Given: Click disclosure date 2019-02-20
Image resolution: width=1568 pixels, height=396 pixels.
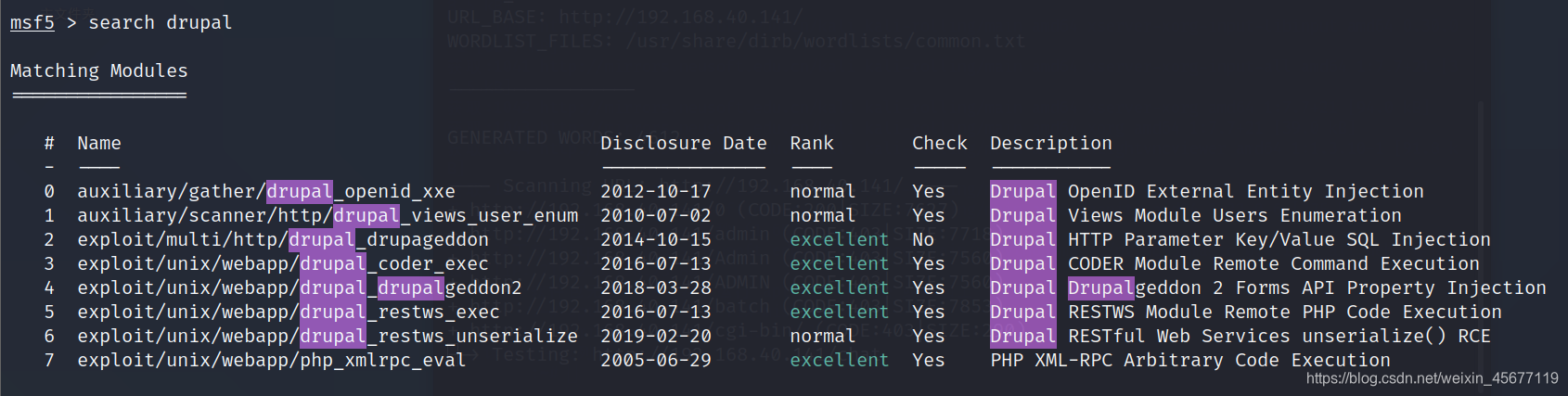Looking at the screenshot, I should pyautogui.click(x=656, y=336).
